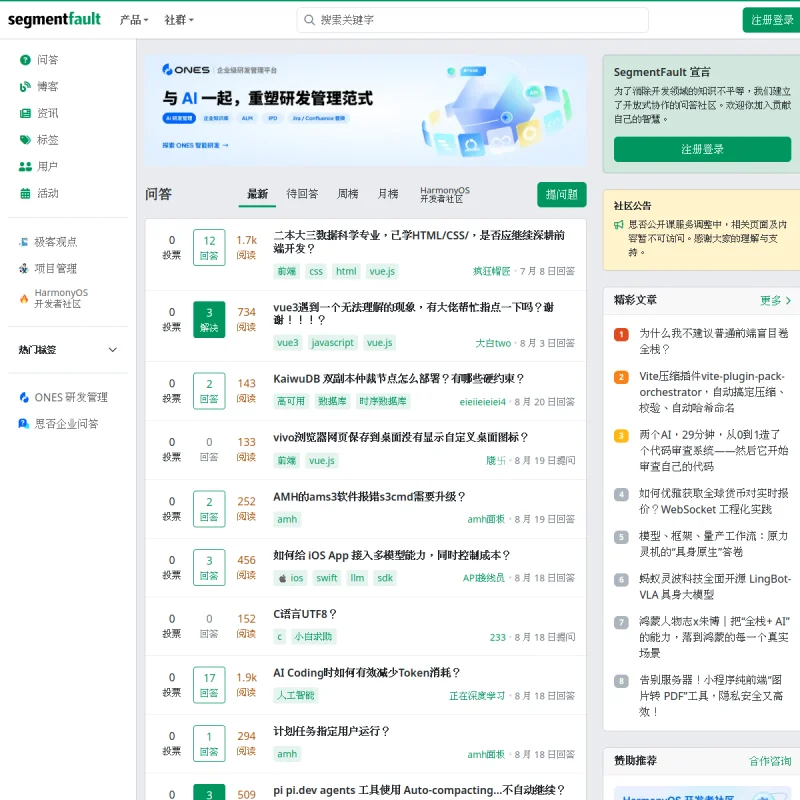
Task: Click the llm tag
Action: tap(357, 578)
